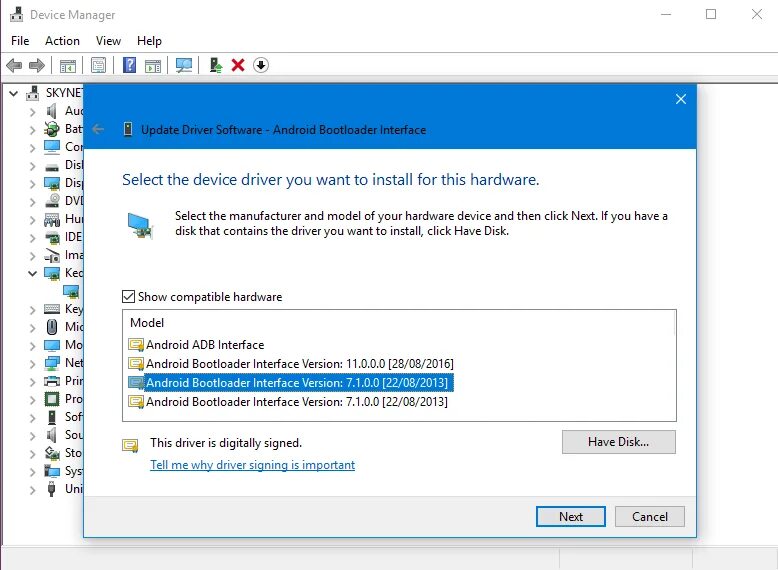Viewport: 778px width, 570px height.
Task: Click the Keyboards icon in device tree
Action: (x=52, y=309)
